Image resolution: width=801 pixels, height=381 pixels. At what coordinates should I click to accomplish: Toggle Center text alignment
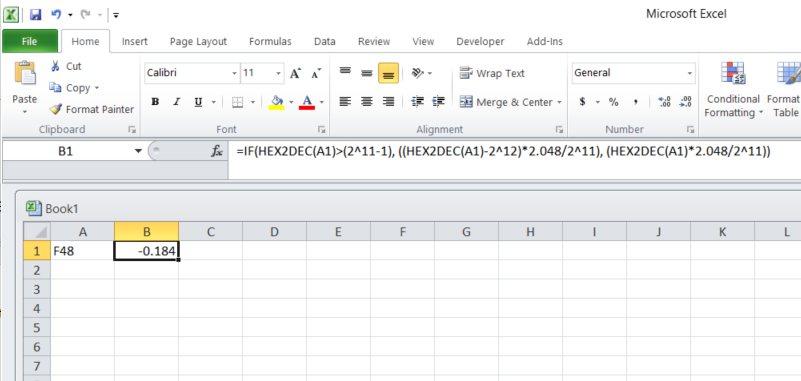point(367,102)
